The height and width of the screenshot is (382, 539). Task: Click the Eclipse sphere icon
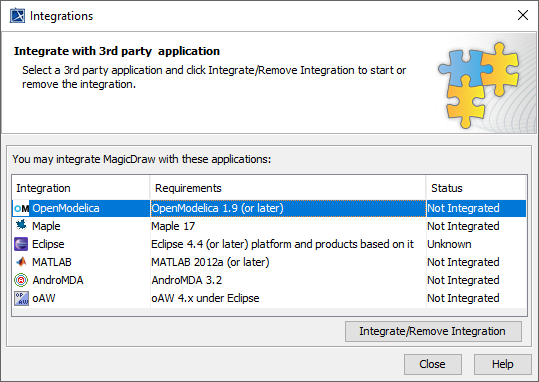tap(21, 244)
